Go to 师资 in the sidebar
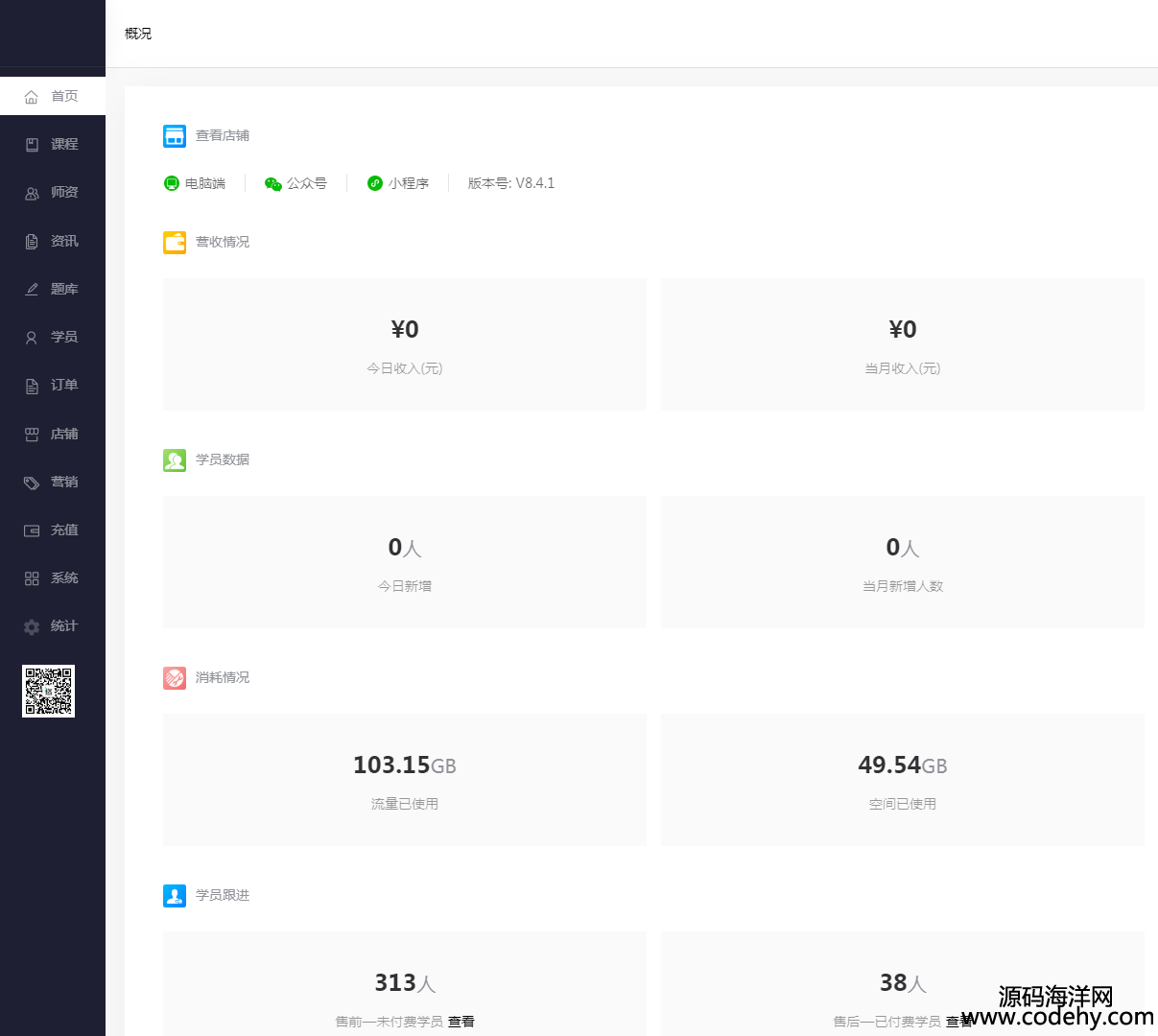The height and width of the screenshot is (1036, 1158). [53, 192]
